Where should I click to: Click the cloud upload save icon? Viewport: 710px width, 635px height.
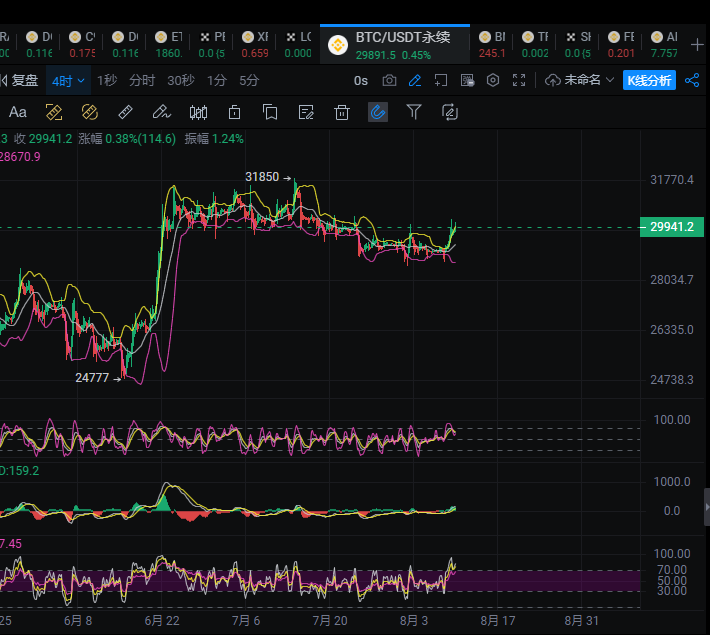point(552,81)
